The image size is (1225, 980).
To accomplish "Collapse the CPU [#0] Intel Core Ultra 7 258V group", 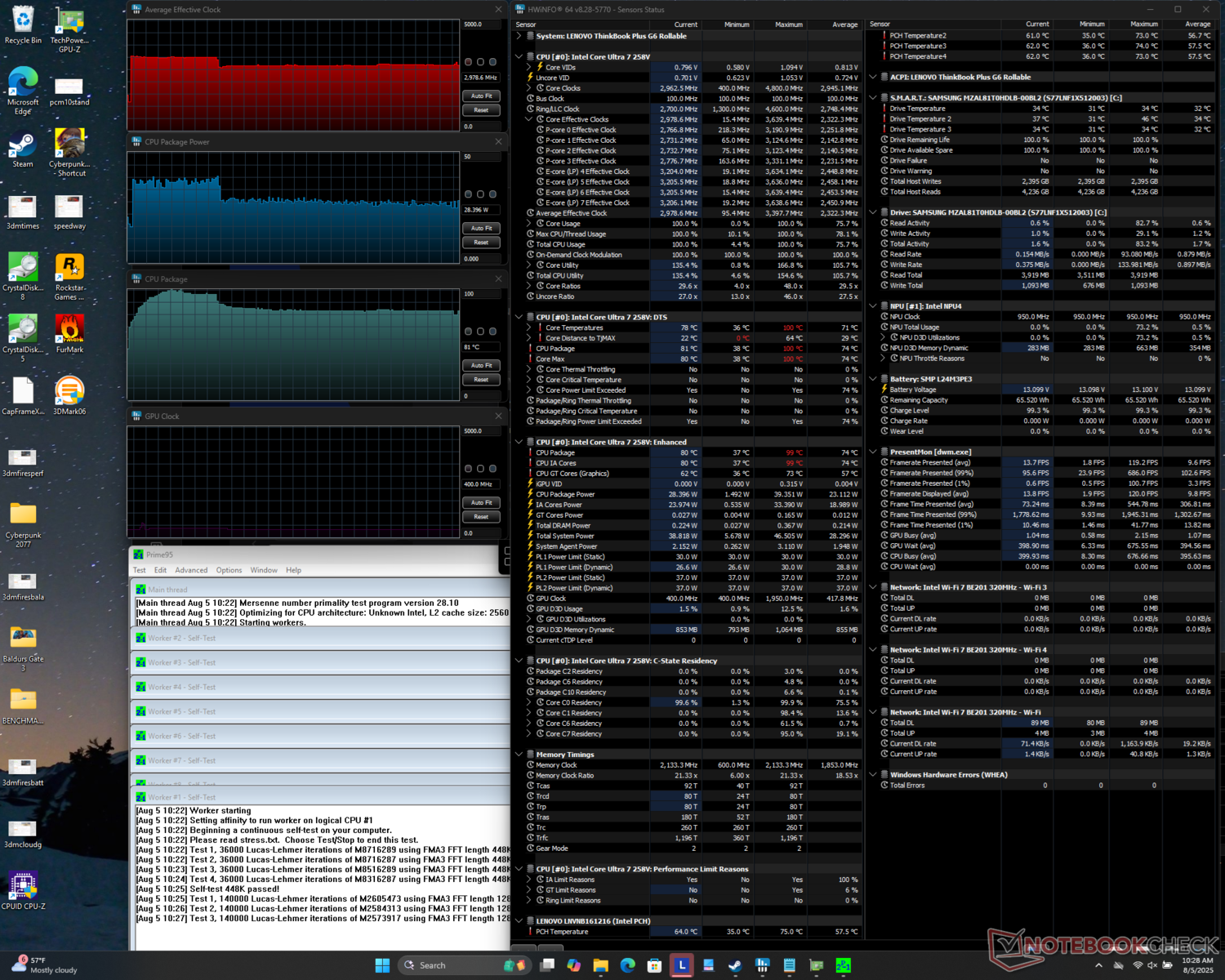I will coord(519,57).
